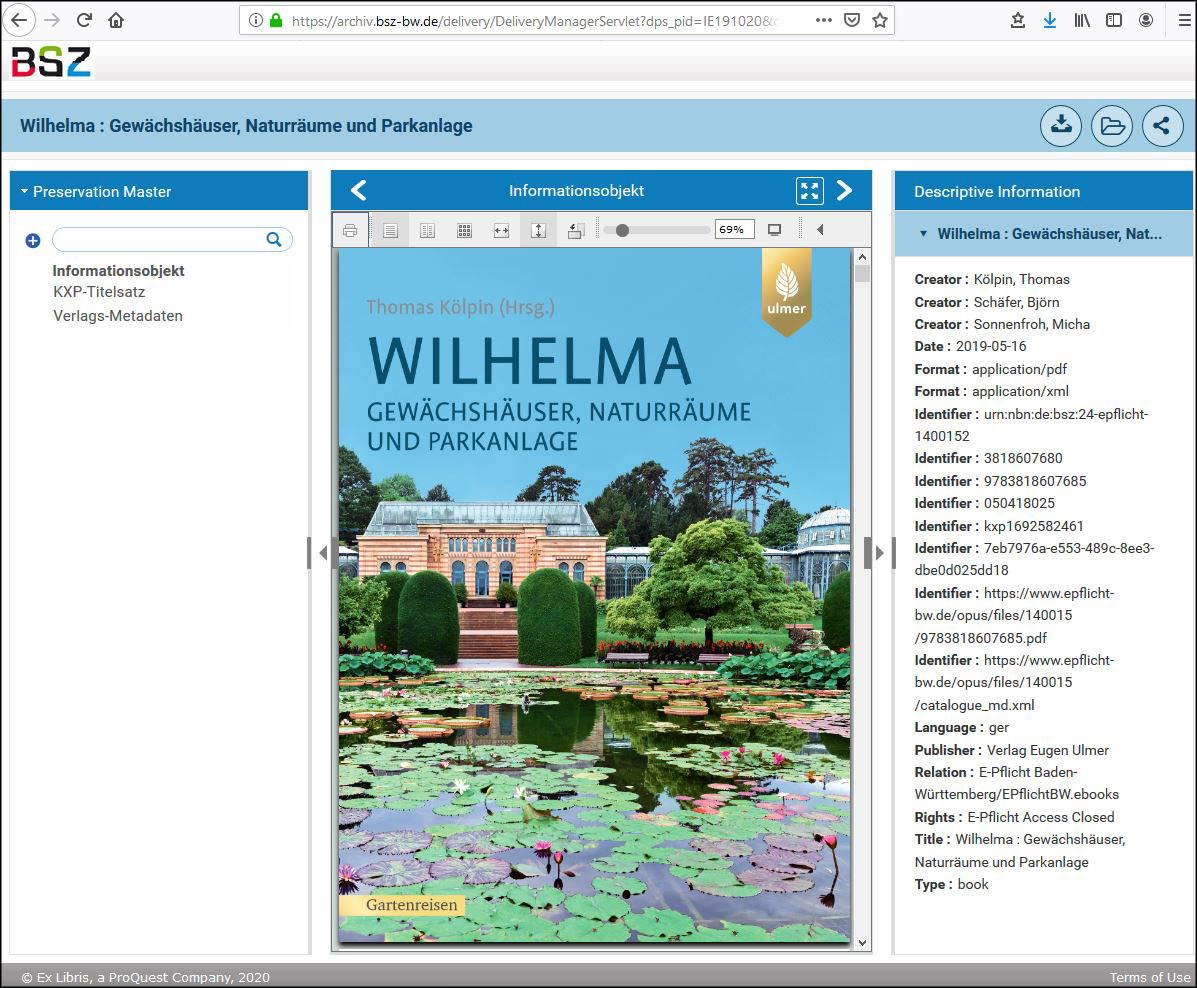
Task: Click the 'E-Pflicht Access Closed' rights value
Action: [x=1041, y=818]
